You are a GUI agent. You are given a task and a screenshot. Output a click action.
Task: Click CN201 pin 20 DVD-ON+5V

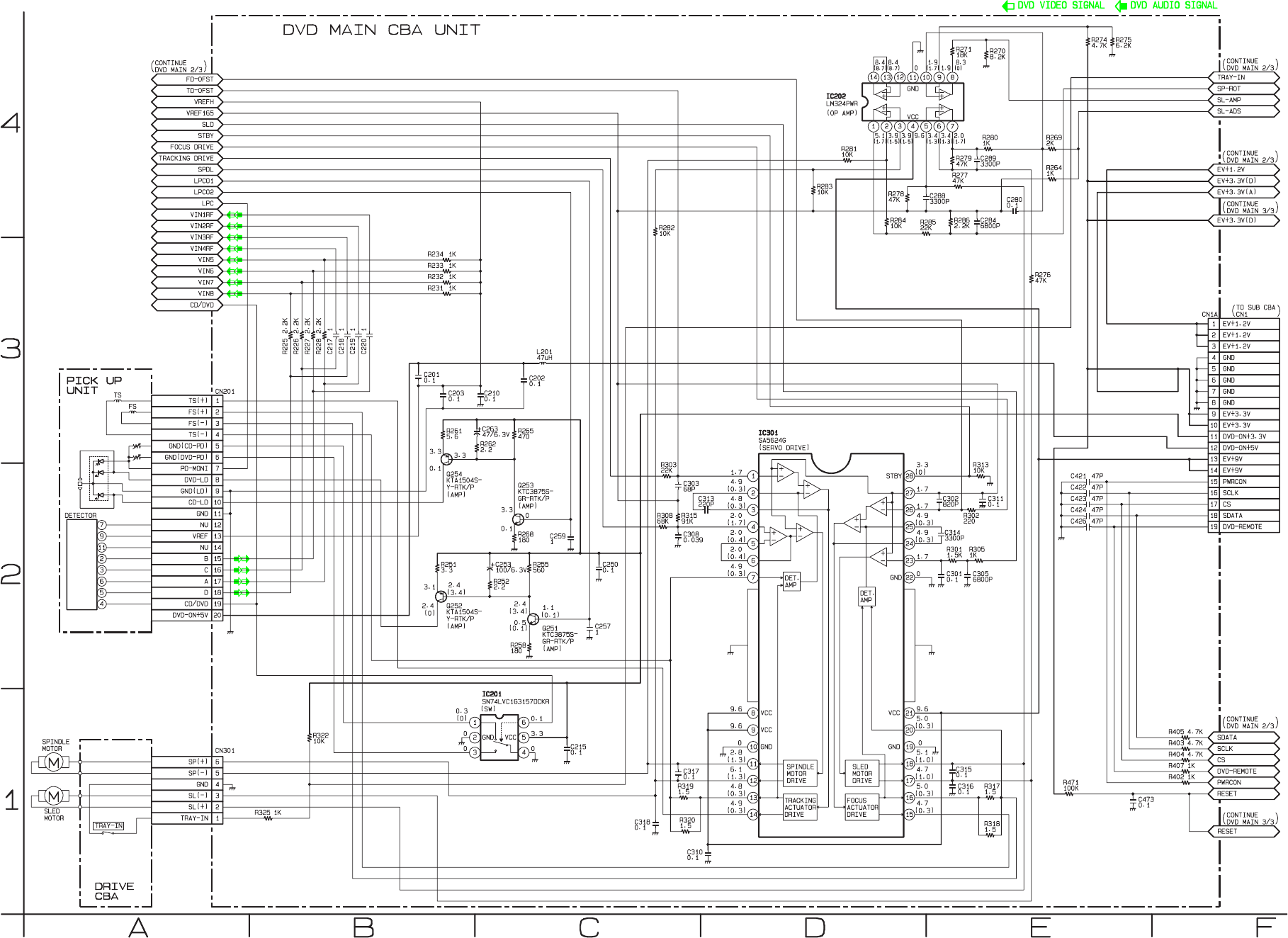(x=187, y=616)
